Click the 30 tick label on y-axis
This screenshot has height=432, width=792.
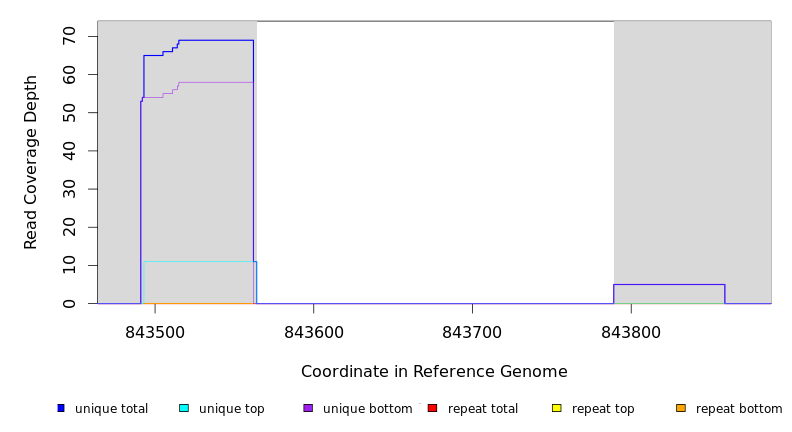[69, 189]
